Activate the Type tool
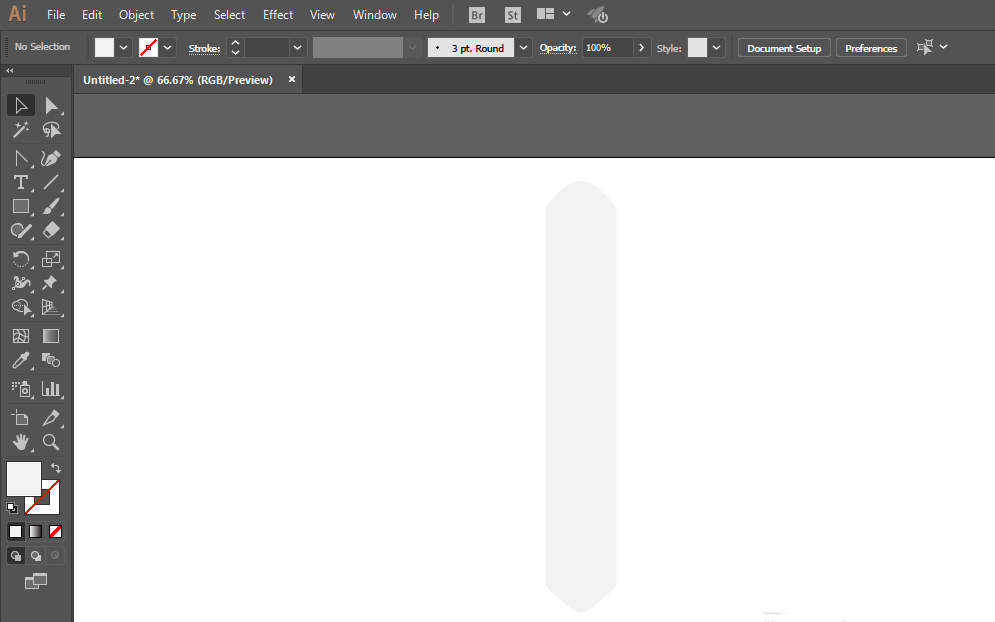This screenshot has height=622, width=995. [20, 182]
